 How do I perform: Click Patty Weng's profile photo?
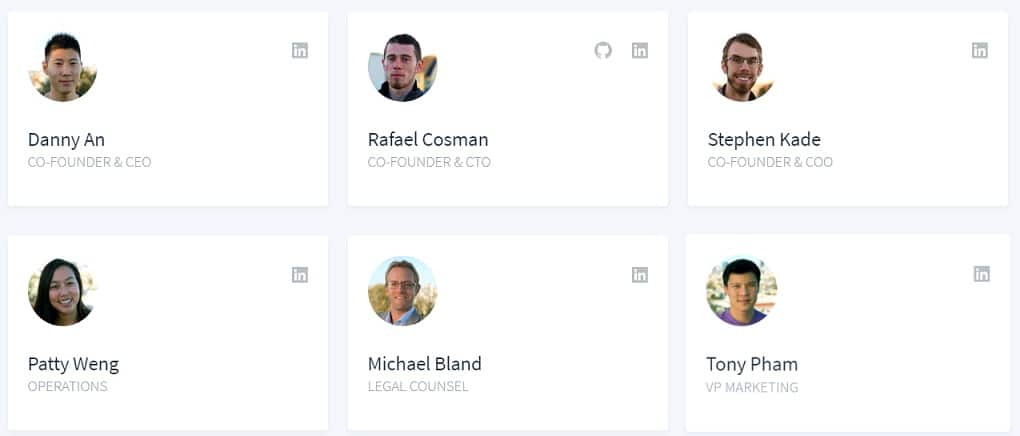coord(63,292)
